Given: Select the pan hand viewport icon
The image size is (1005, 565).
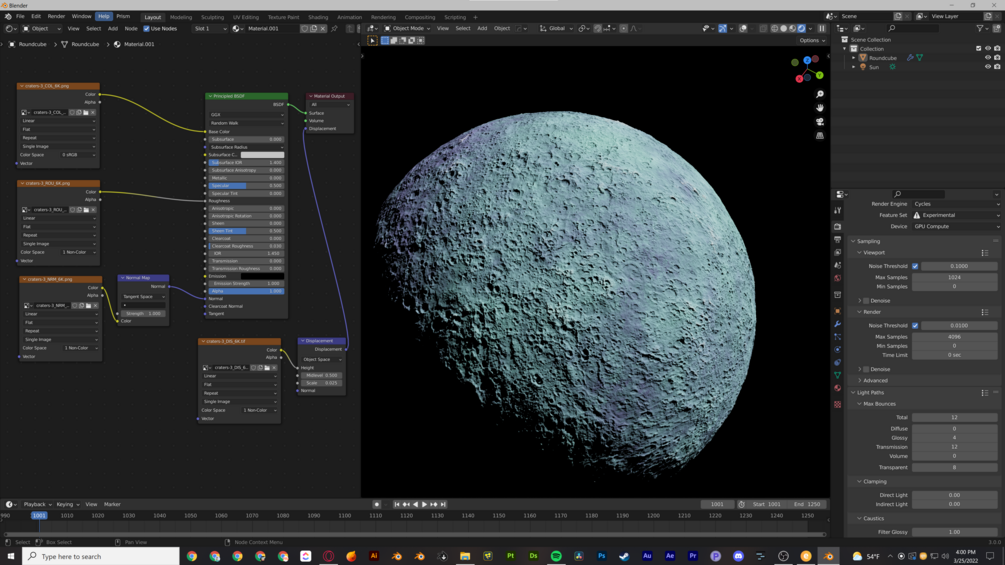Looking at the screenshot, I should (x=820, y=108).
